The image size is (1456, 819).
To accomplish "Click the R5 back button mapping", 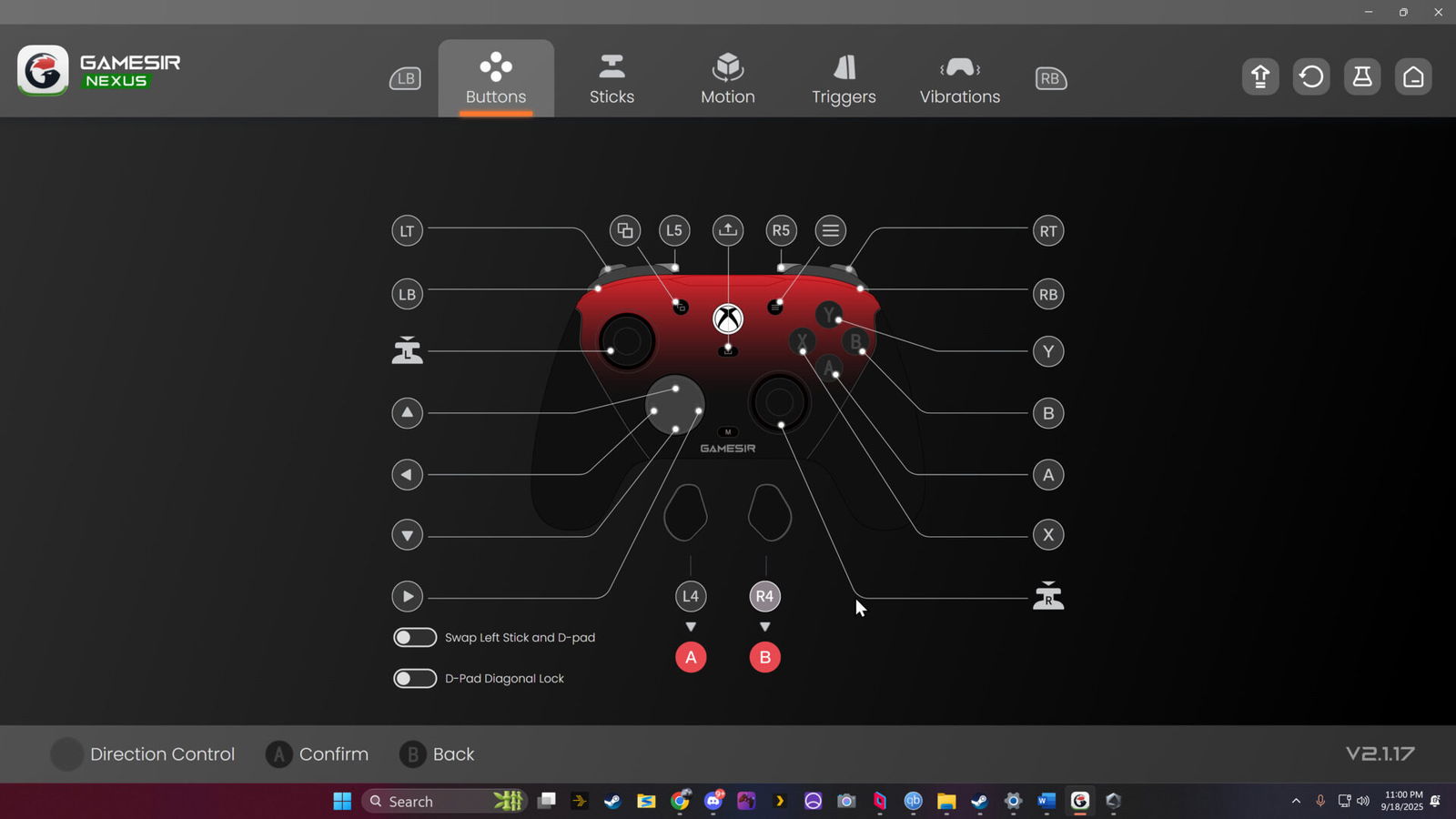I will [781, 230].
